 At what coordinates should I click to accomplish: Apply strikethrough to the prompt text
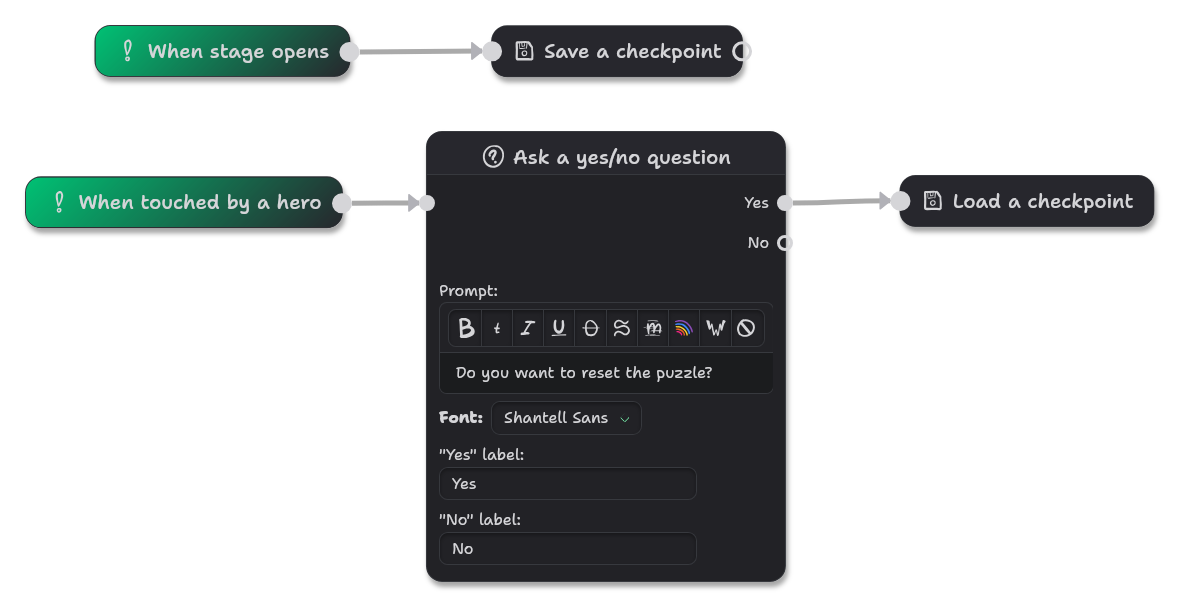point(590,327)
